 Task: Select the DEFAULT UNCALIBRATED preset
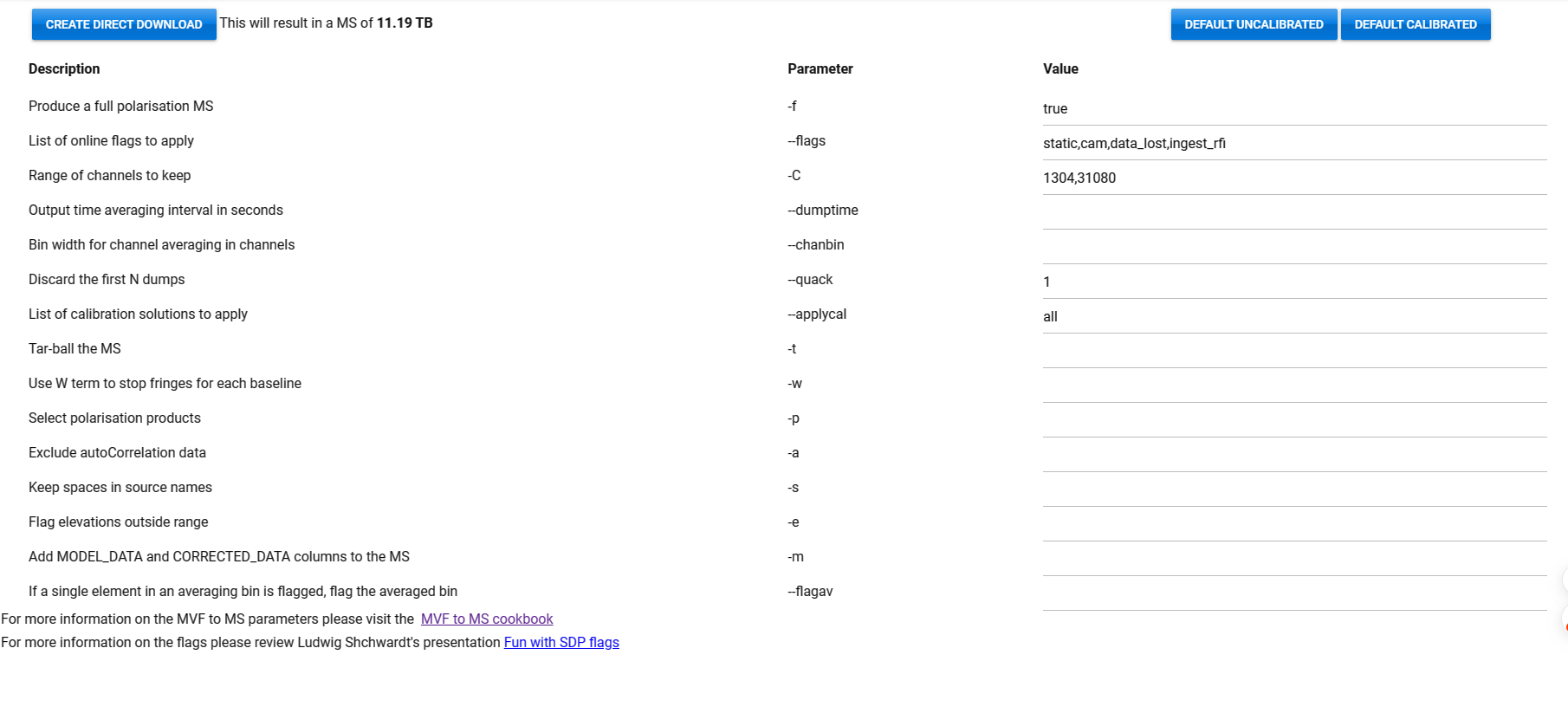click(x=1253, y=23)
